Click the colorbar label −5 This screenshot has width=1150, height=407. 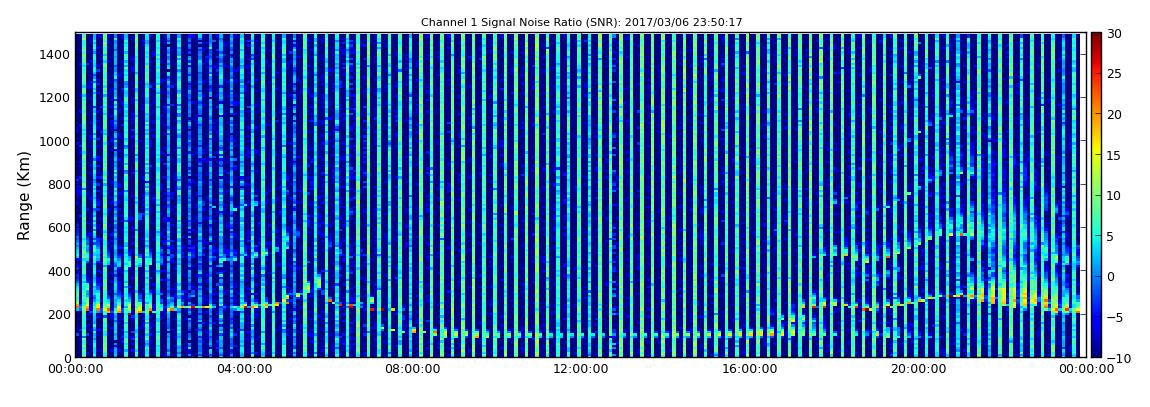(1114, 318)
